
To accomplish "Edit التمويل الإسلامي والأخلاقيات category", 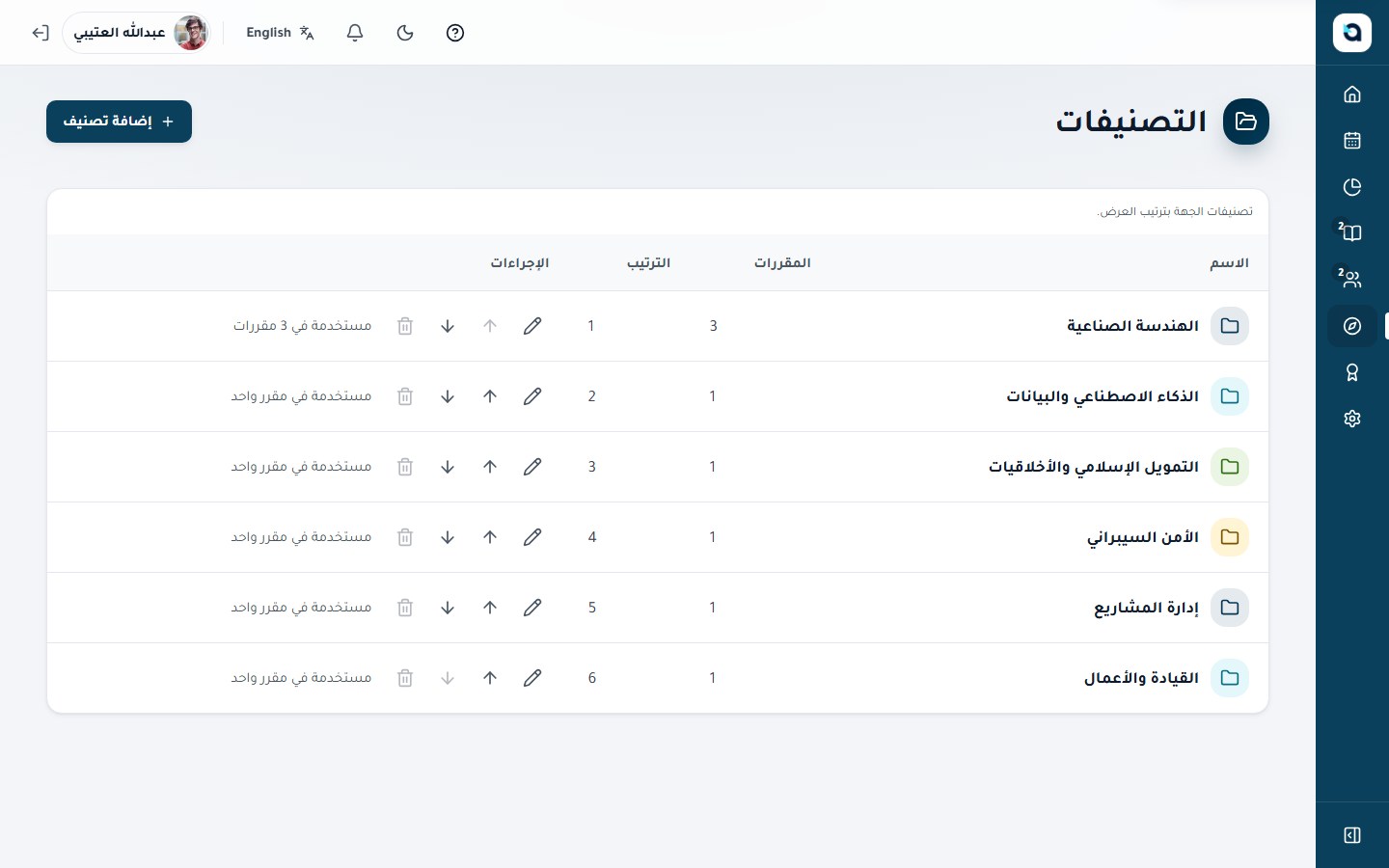I will tap(532, 467).
